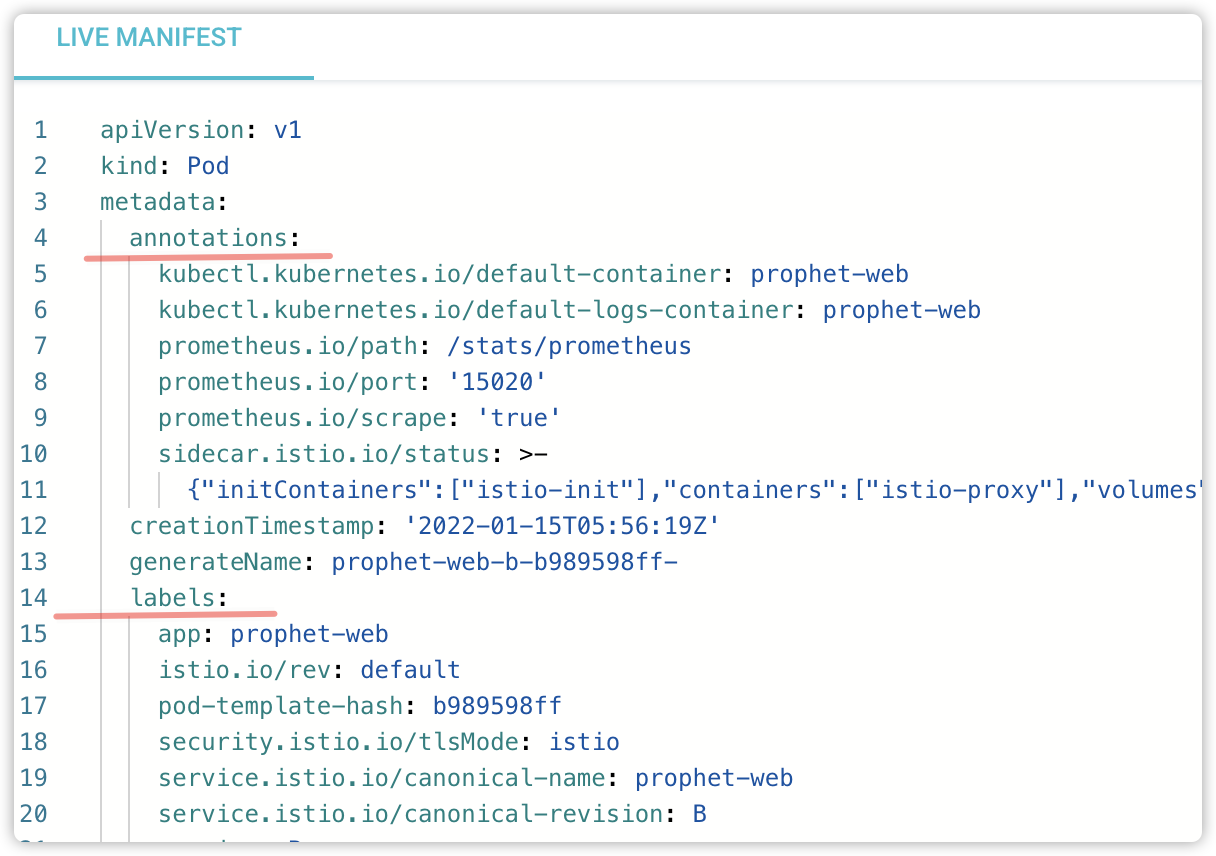1216x856 pixels.
Task: Click line number 14 in gutter
Action: pos(34,598)
